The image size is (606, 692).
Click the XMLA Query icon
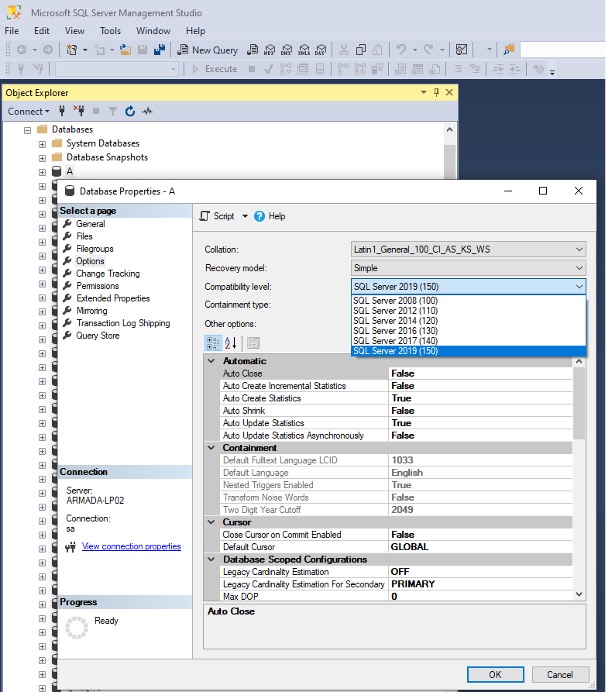(304, 50)
